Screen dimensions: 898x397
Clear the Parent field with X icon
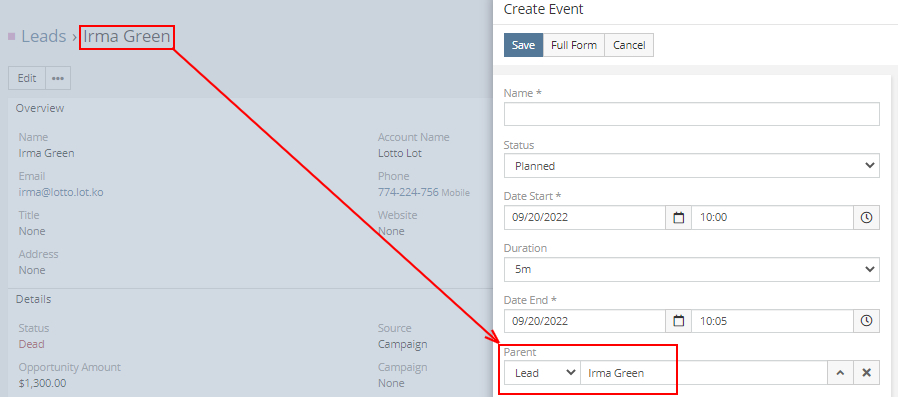867,373
